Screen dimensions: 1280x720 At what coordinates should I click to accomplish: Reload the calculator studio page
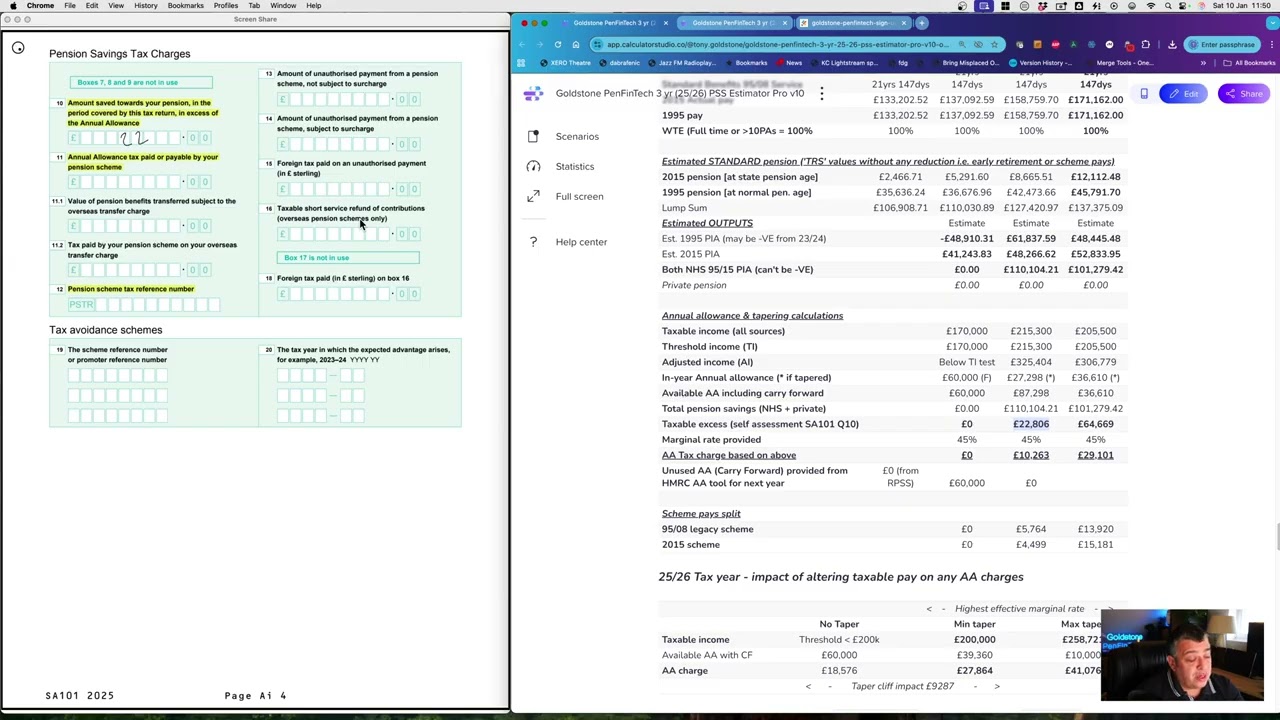tap(558, 44)
